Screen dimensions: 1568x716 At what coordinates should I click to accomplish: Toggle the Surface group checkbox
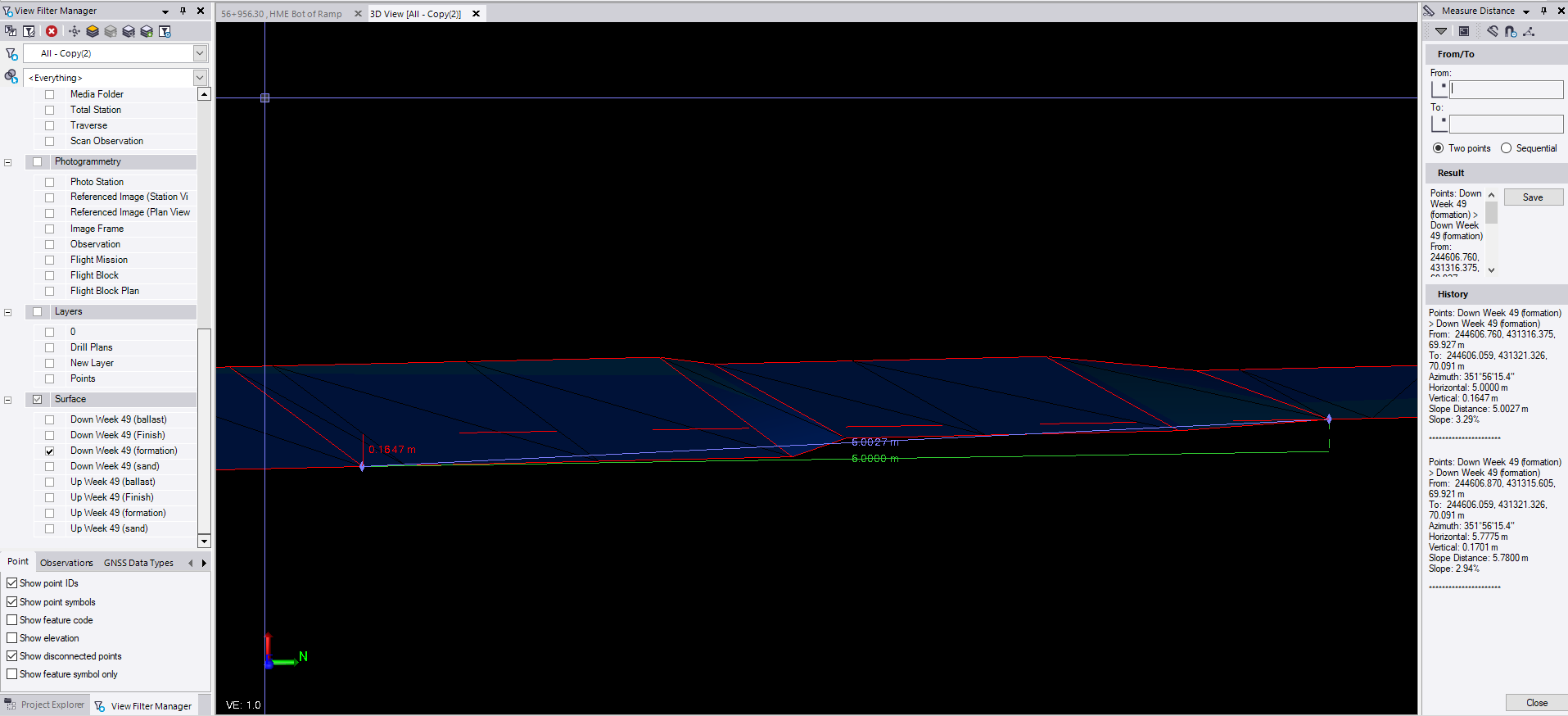[37, 400]
